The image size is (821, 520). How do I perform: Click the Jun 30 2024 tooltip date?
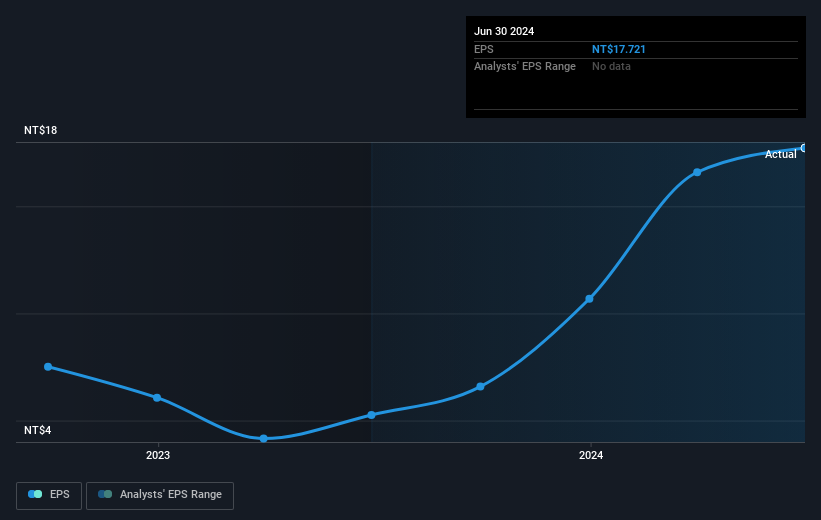point(504,31)
